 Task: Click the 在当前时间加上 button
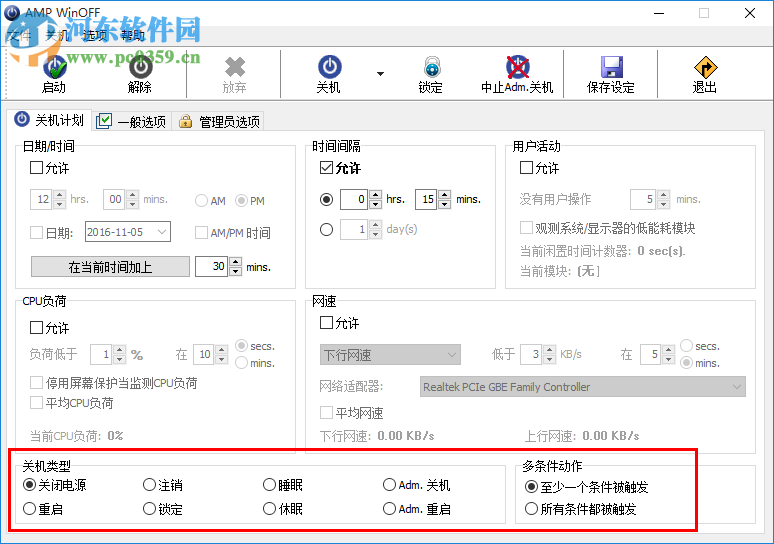click(110, 267)
